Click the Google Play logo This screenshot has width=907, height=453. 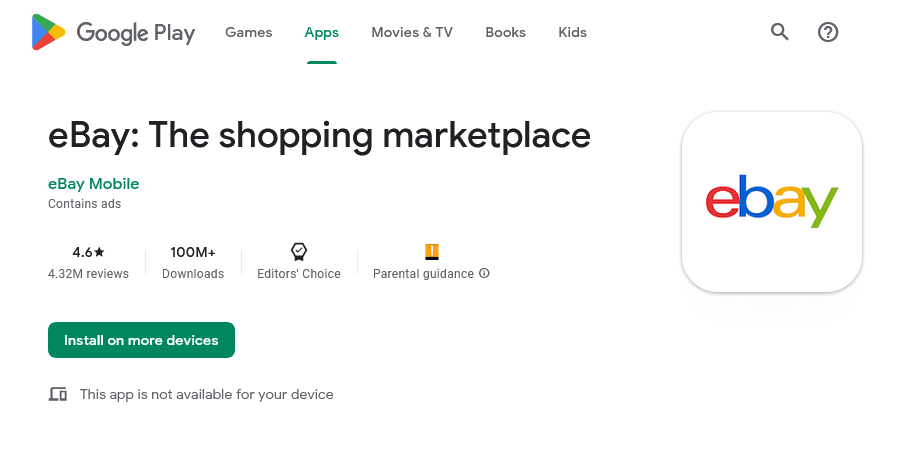coord(113,32)
